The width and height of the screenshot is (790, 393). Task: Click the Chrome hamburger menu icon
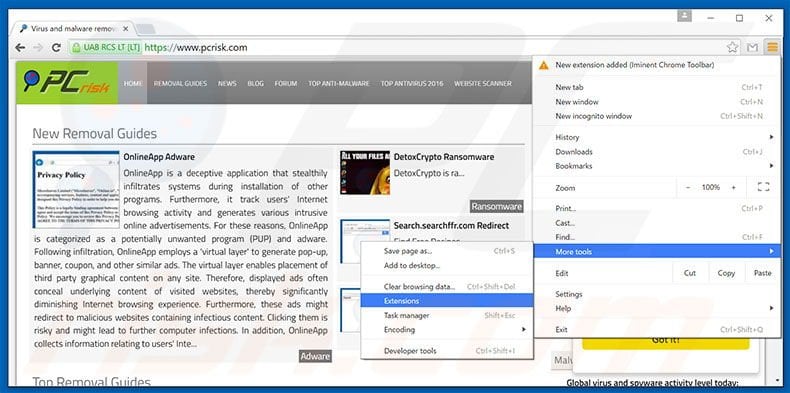[x=772, y=48]
